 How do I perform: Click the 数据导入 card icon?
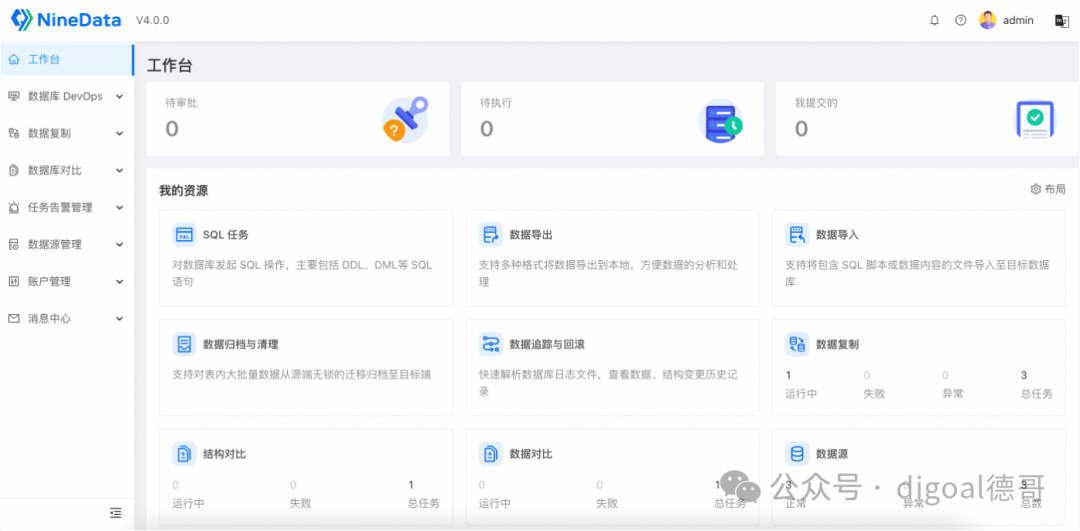tap(797, 235)
